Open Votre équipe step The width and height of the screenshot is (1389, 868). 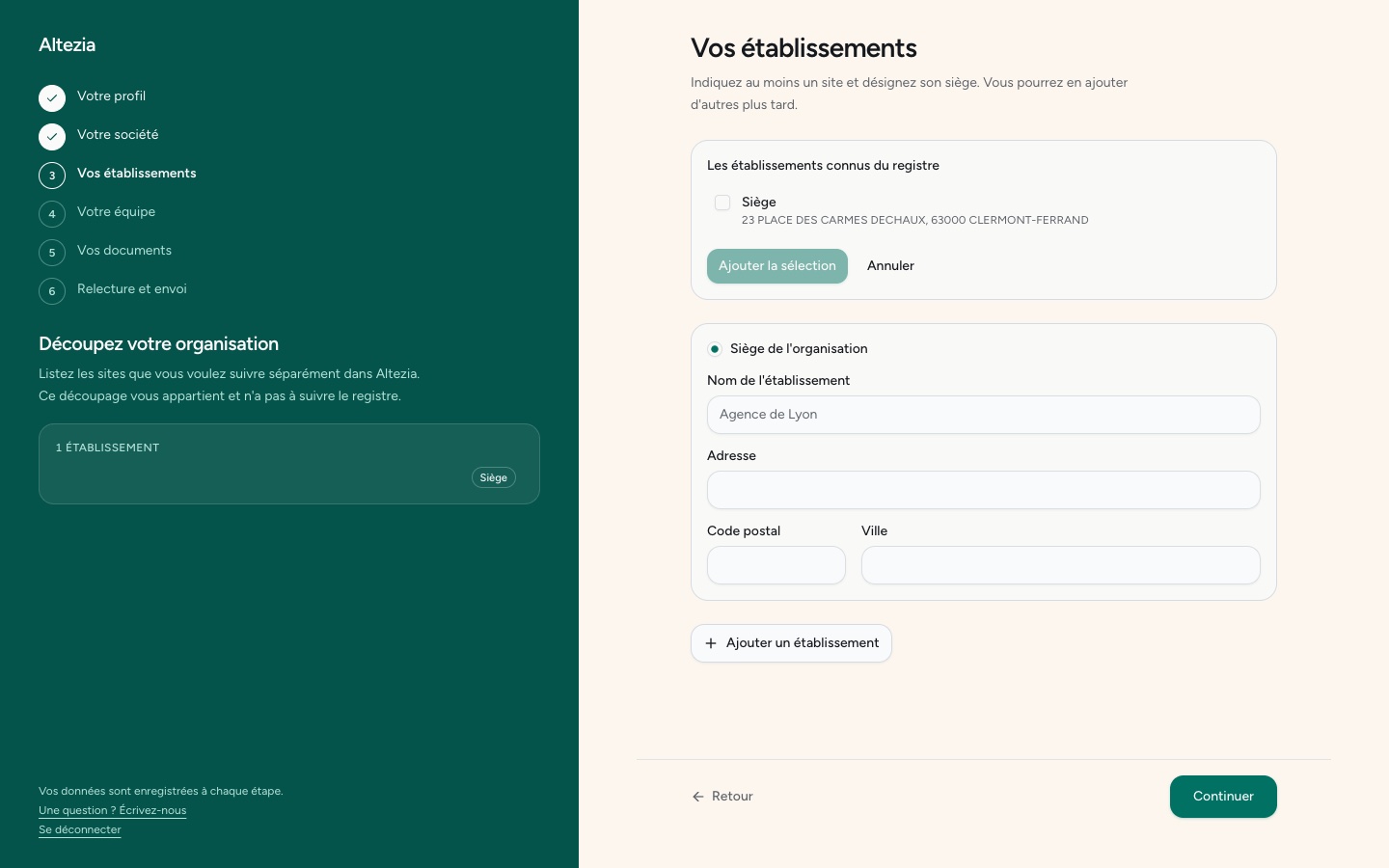tap(116, 212)
